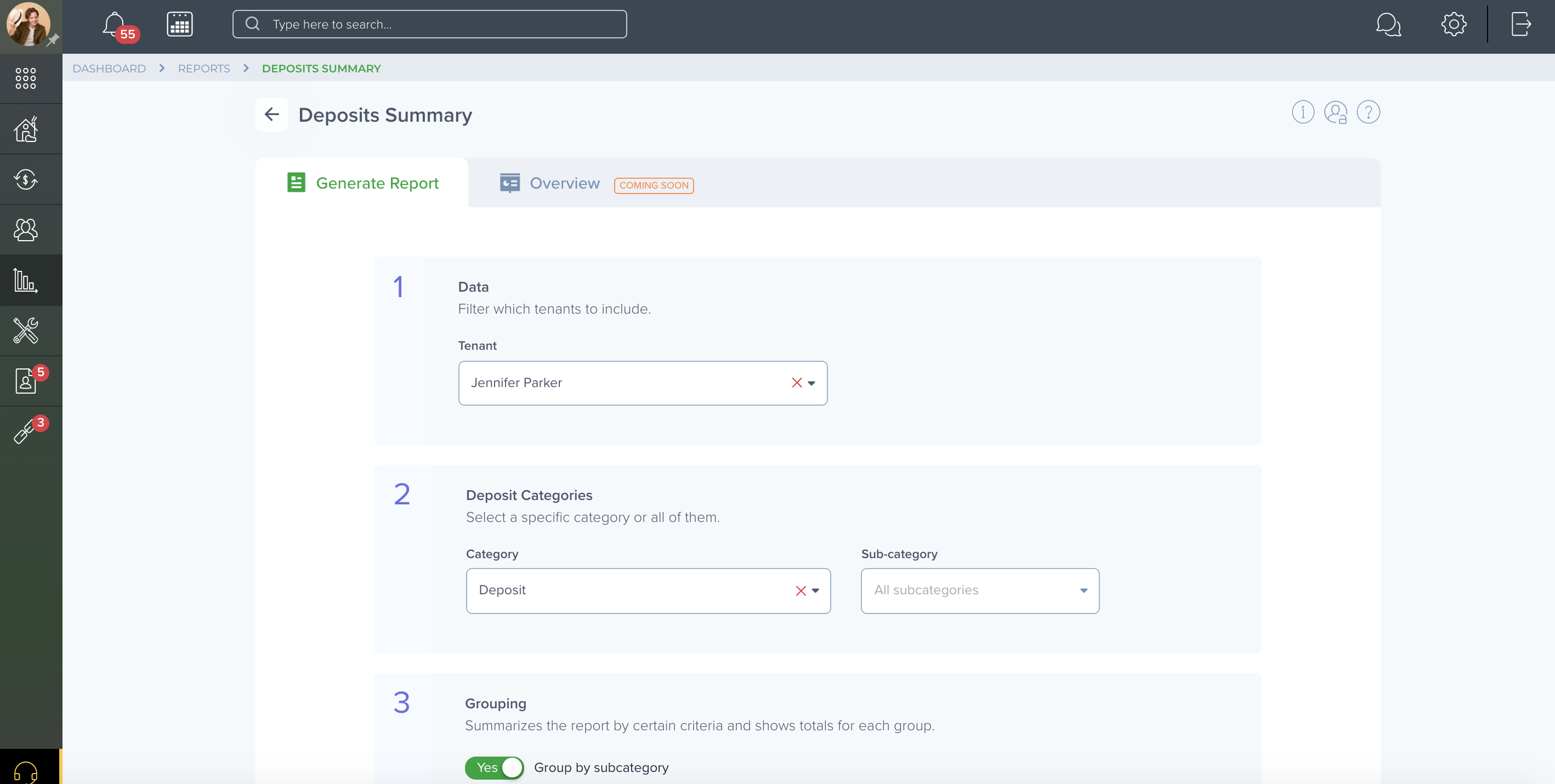Open the chat messages icon
This screenshot has height=784, width=1555.
[1388, 25]
